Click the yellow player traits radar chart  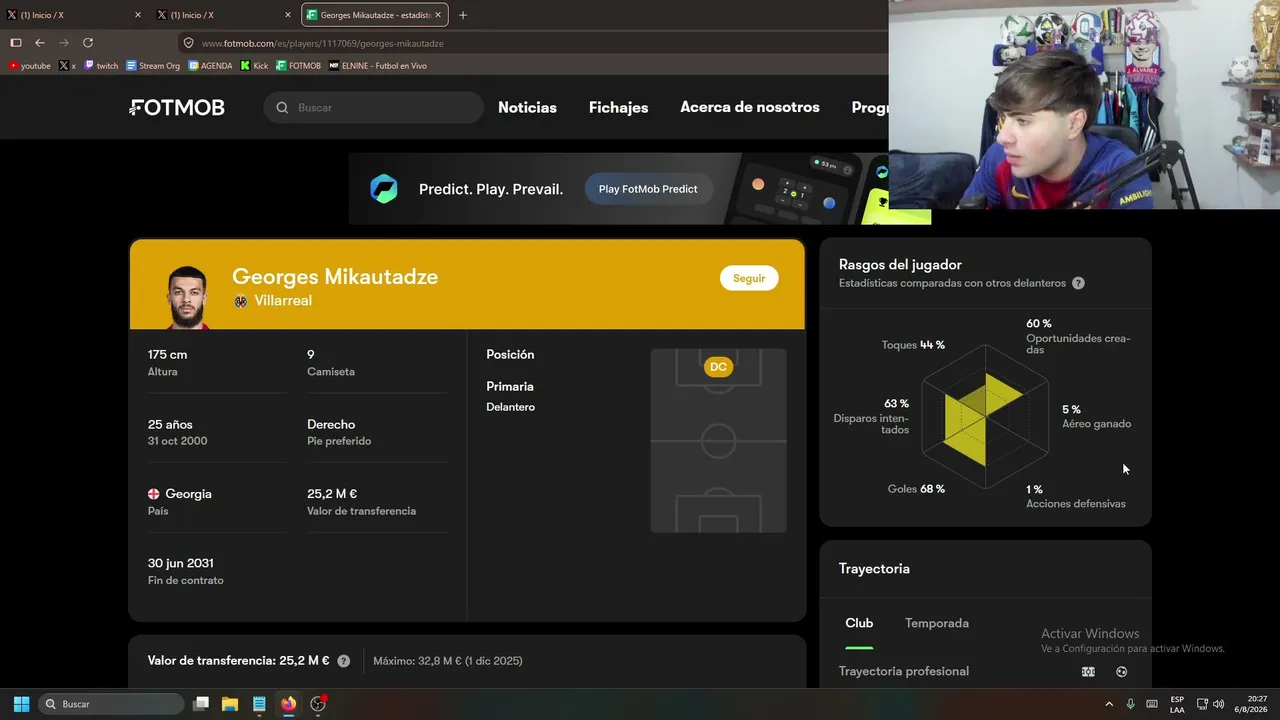pos(985,417)
